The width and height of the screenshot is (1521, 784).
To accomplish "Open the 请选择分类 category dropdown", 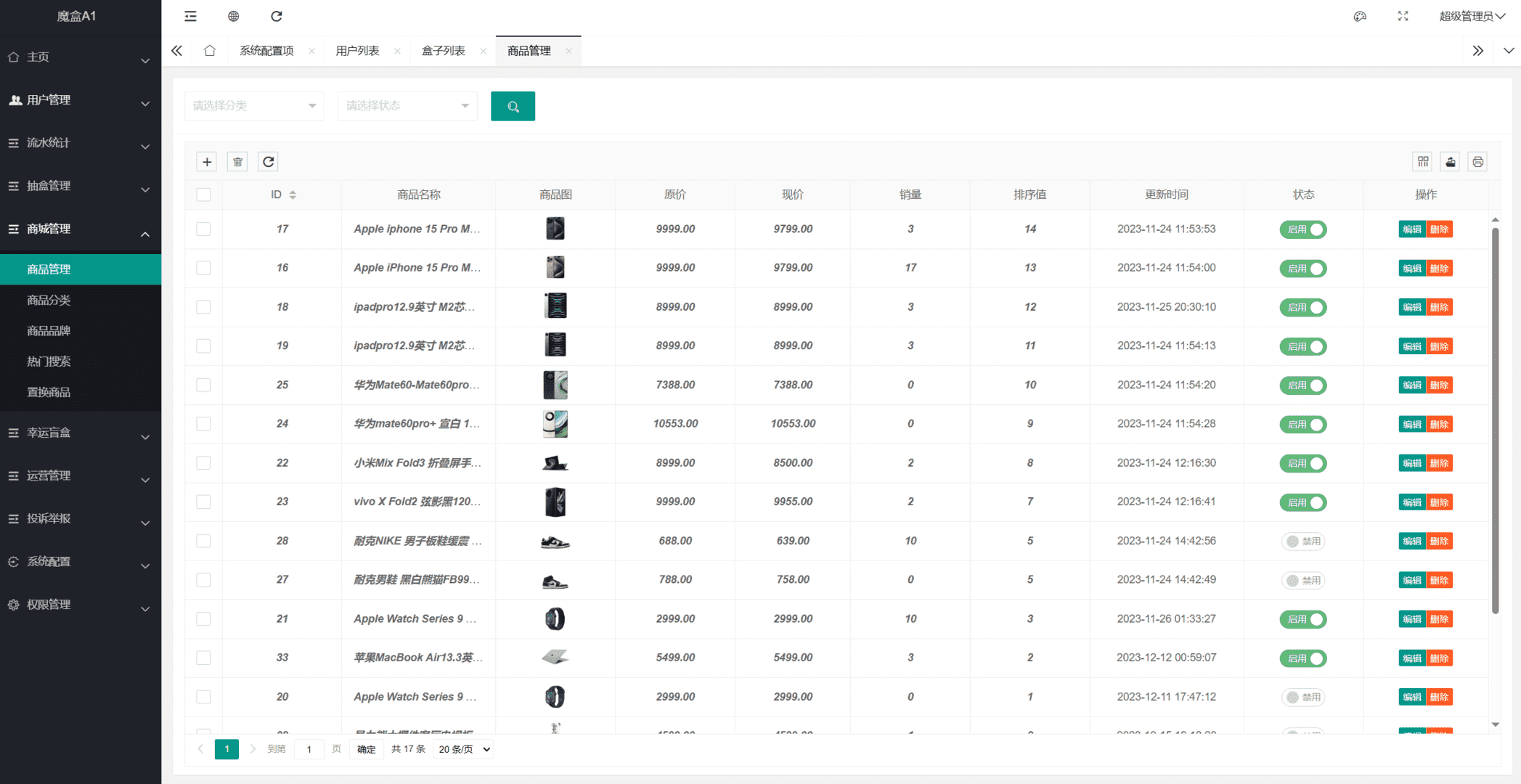I will 254,106.
